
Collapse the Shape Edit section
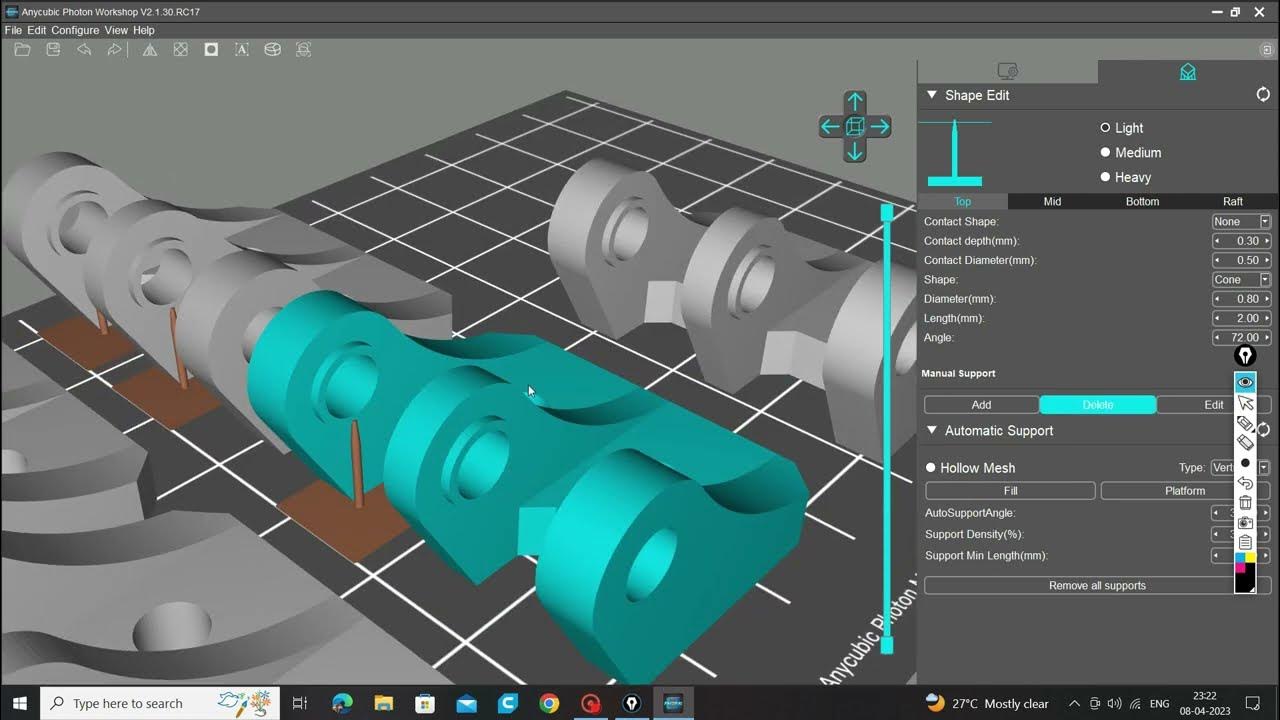click(x=932, y=95)
